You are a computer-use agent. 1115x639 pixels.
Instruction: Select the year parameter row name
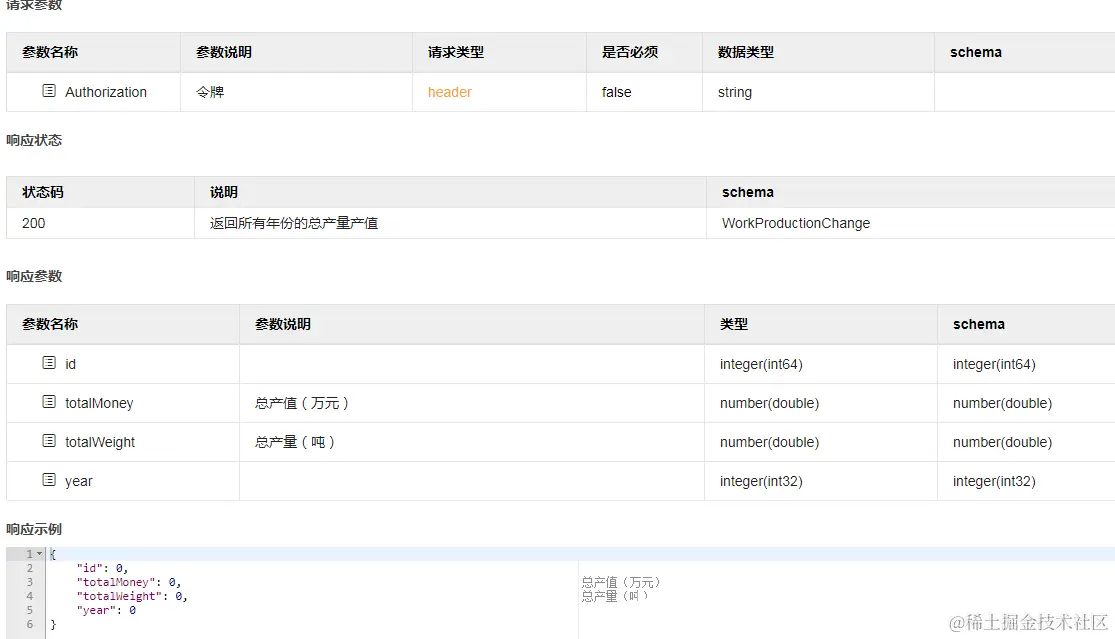tap(79, 481)
